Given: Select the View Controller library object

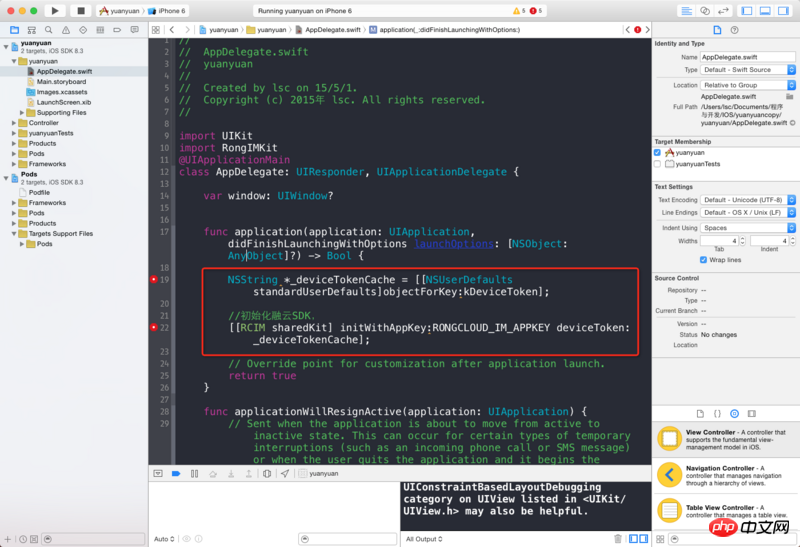Looking at the screenshot, I should coord(725,439).
